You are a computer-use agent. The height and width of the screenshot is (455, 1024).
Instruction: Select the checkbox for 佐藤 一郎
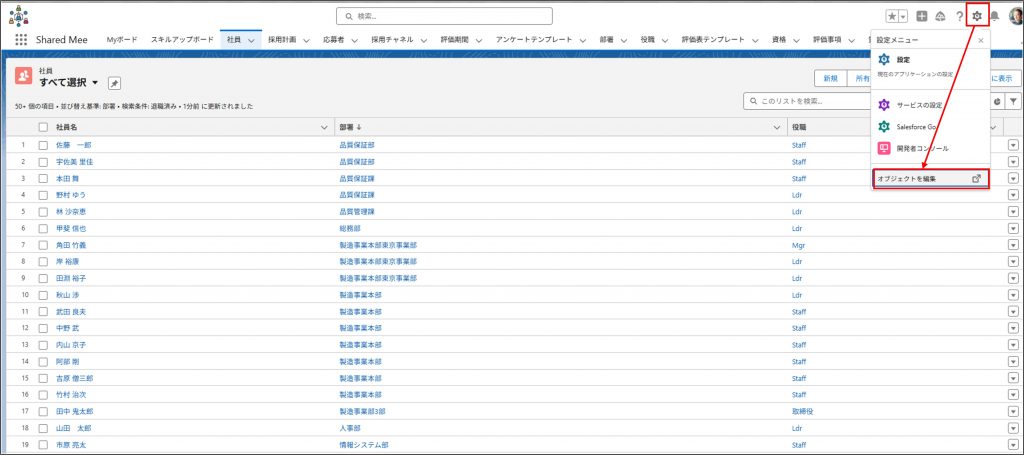43,145
